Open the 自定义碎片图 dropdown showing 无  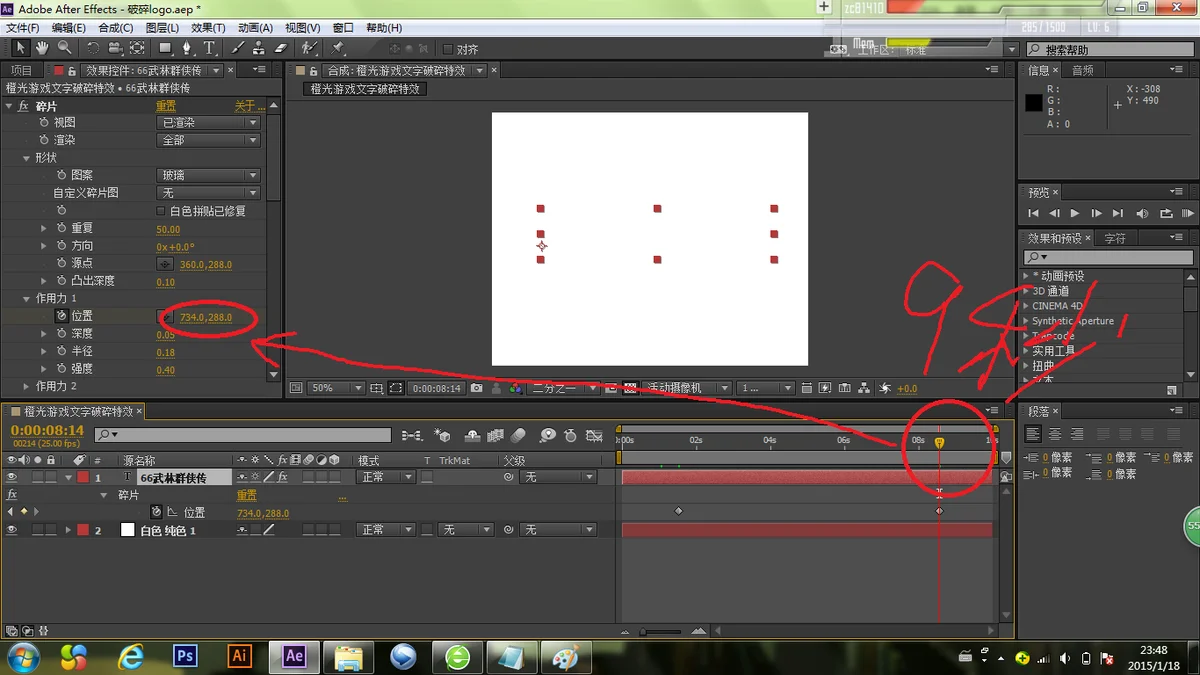[x=209, y=193]
